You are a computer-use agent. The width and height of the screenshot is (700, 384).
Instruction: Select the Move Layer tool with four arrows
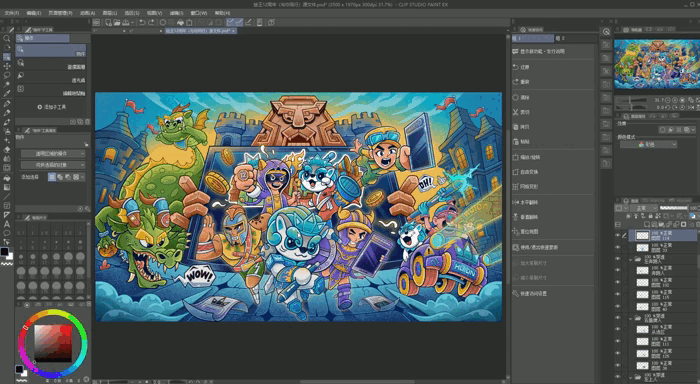[x=7, y=66]
